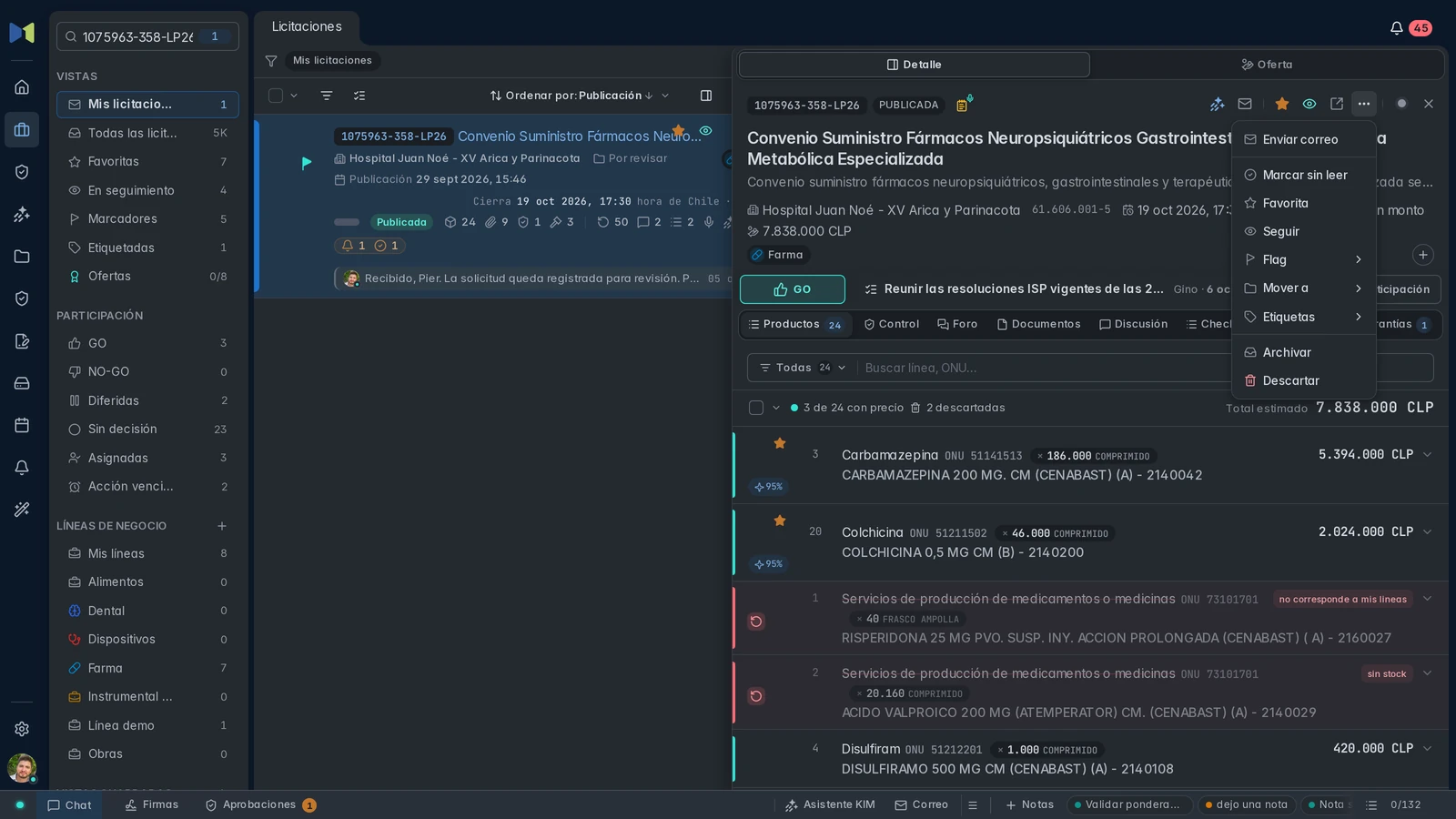Expand the Flag submenu
Image resolution: width=1456 pixels, height=819 pixels.
point(1303,259)
